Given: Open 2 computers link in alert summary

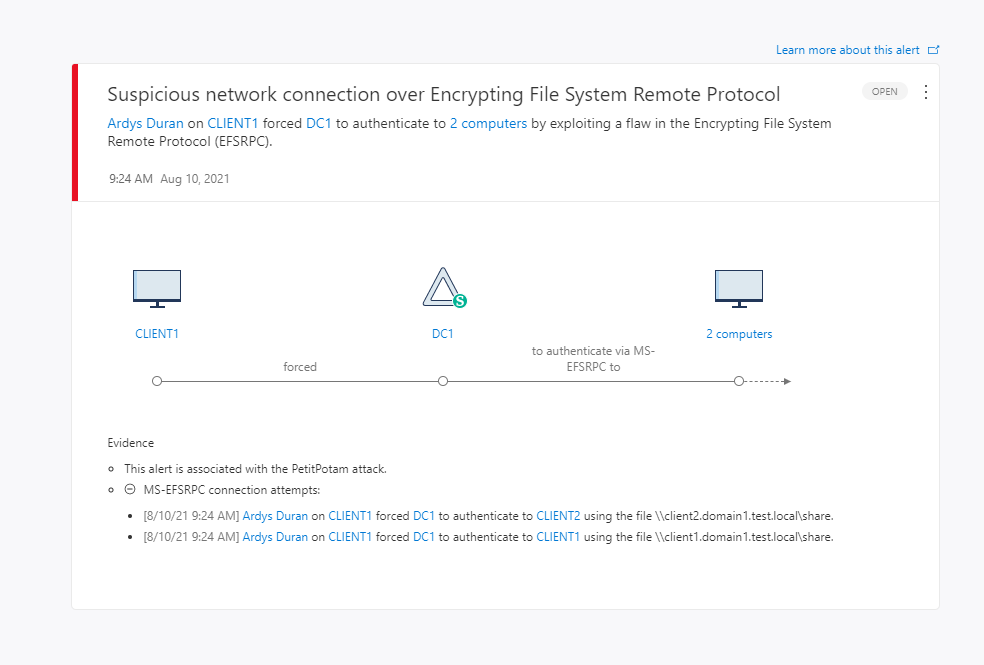Looking at the screenshot, I should click(x=488, y=123).
